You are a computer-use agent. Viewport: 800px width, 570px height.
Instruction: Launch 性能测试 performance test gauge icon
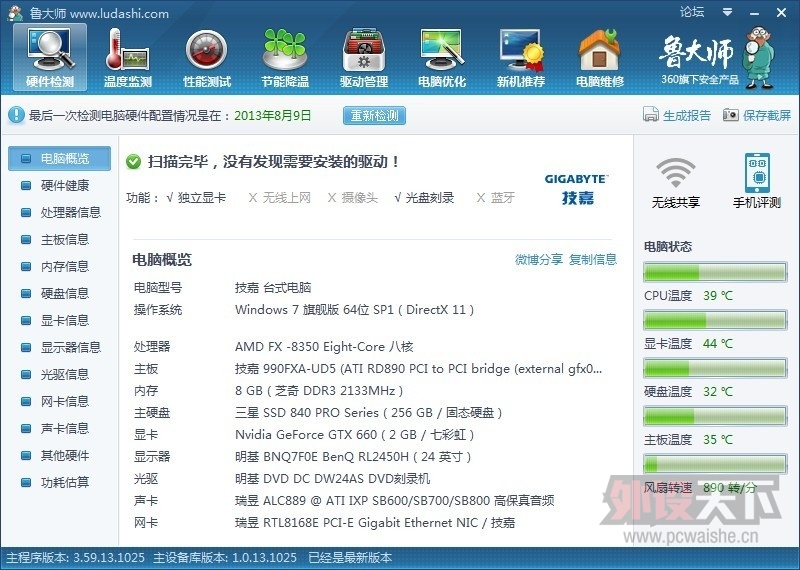[207, 58]
